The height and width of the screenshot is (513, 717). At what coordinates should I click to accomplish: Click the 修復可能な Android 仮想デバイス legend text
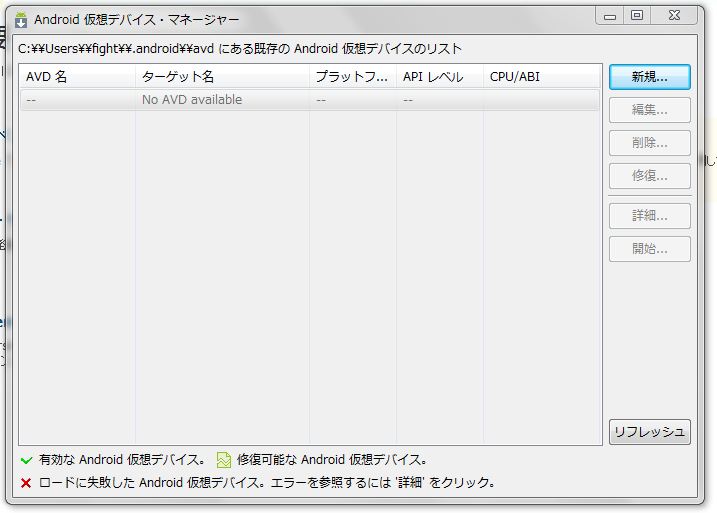pyautogui.click(x=332, y=460)
